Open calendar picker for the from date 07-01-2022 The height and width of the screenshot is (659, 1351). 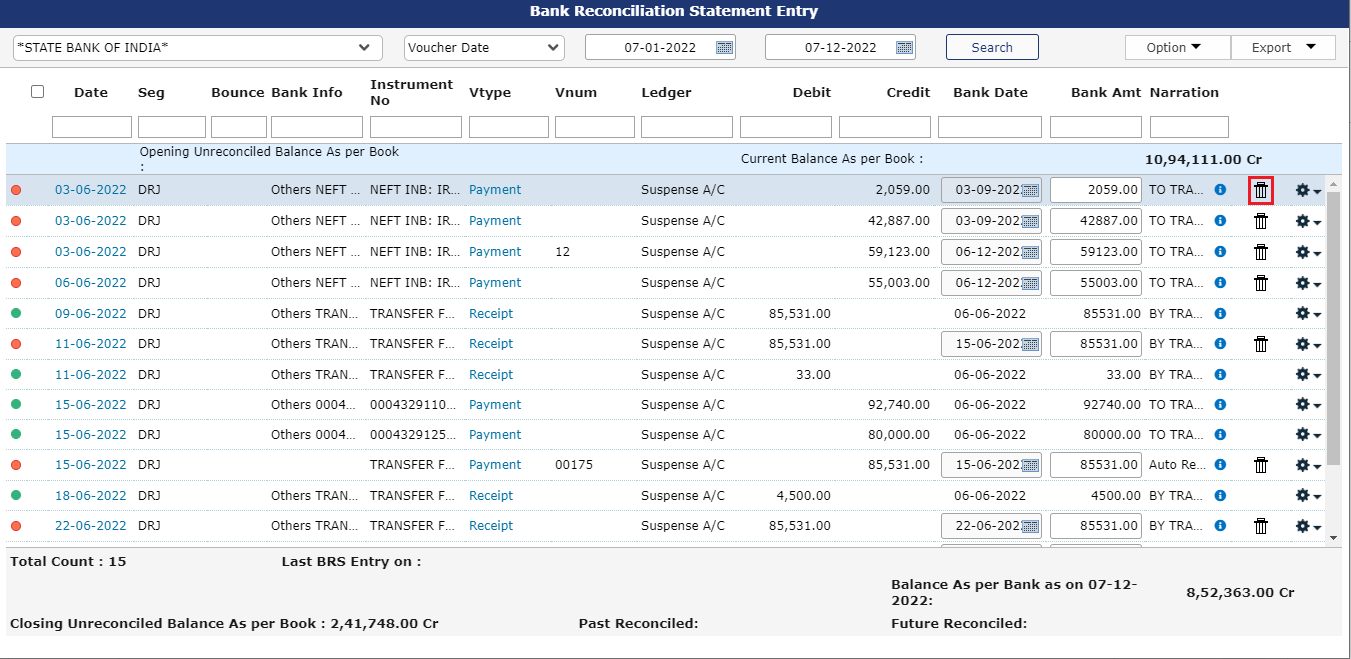(x=725, y=47)
